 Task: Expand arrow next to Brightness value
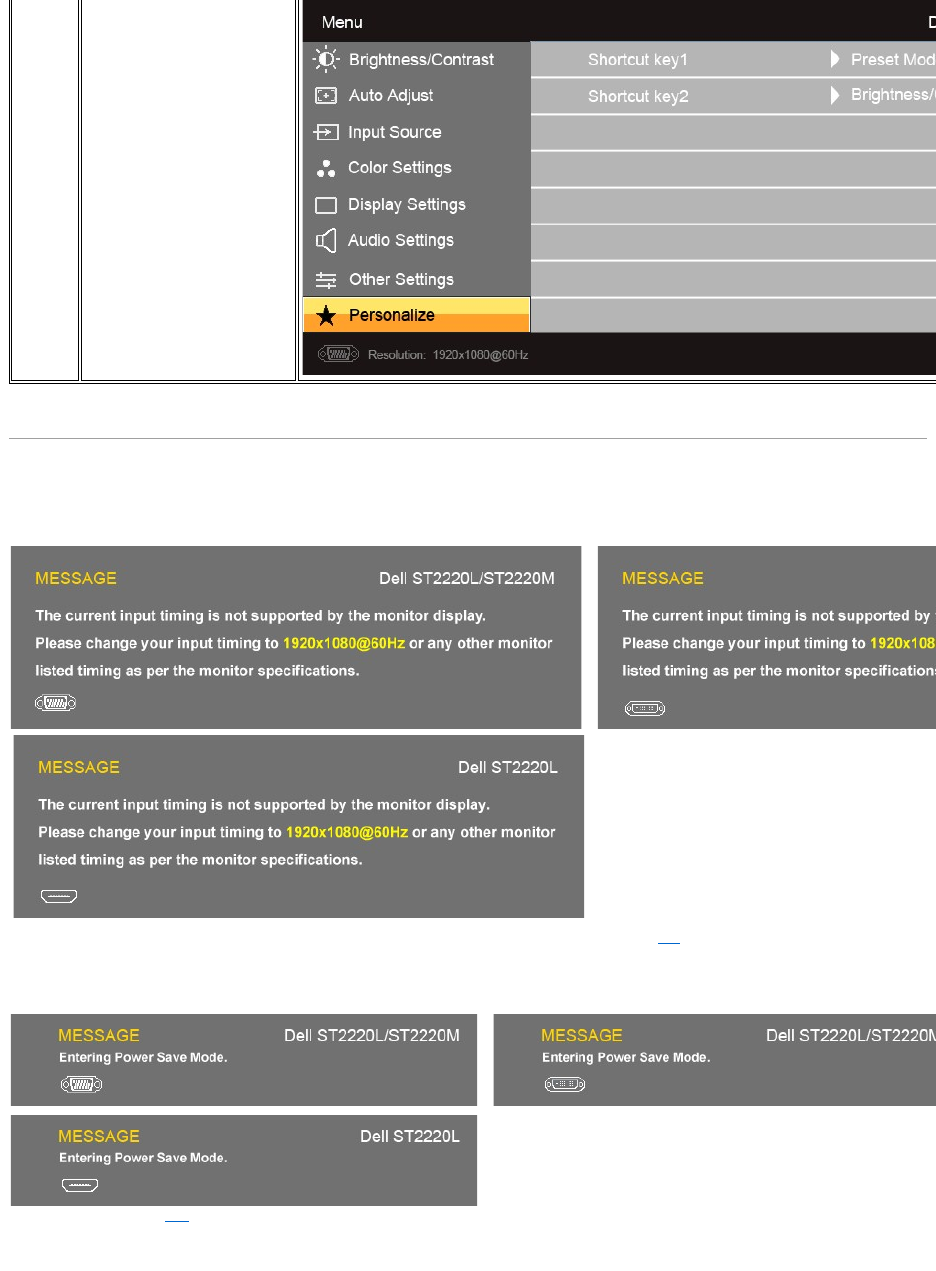pos(835,96)
